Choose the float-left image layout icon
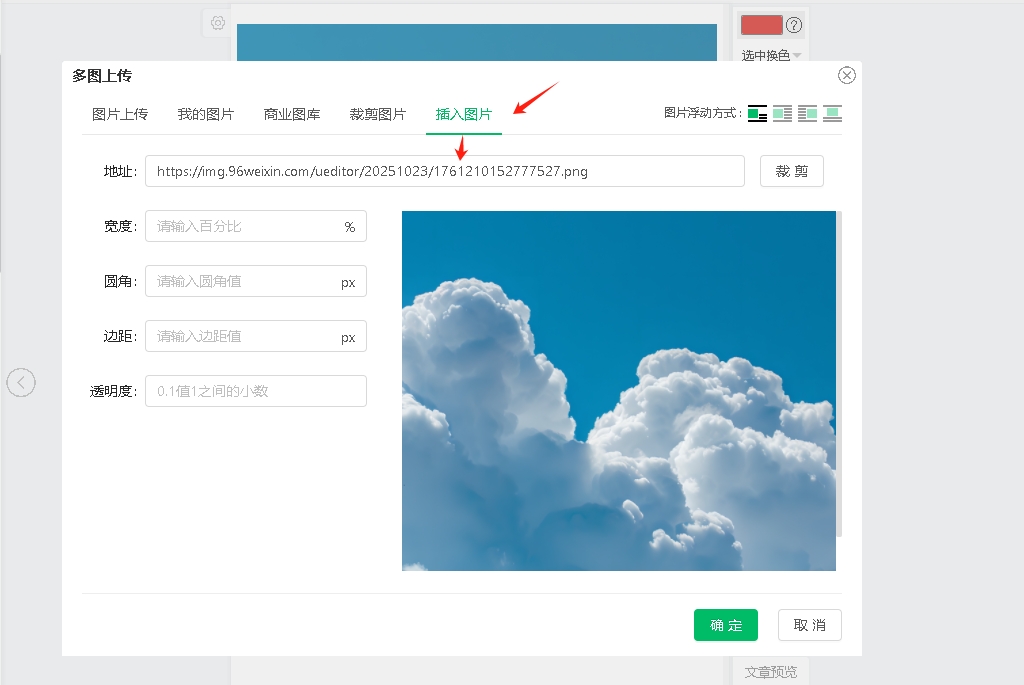This screenshot has width=1024, height=685. [x=782, y=114]
